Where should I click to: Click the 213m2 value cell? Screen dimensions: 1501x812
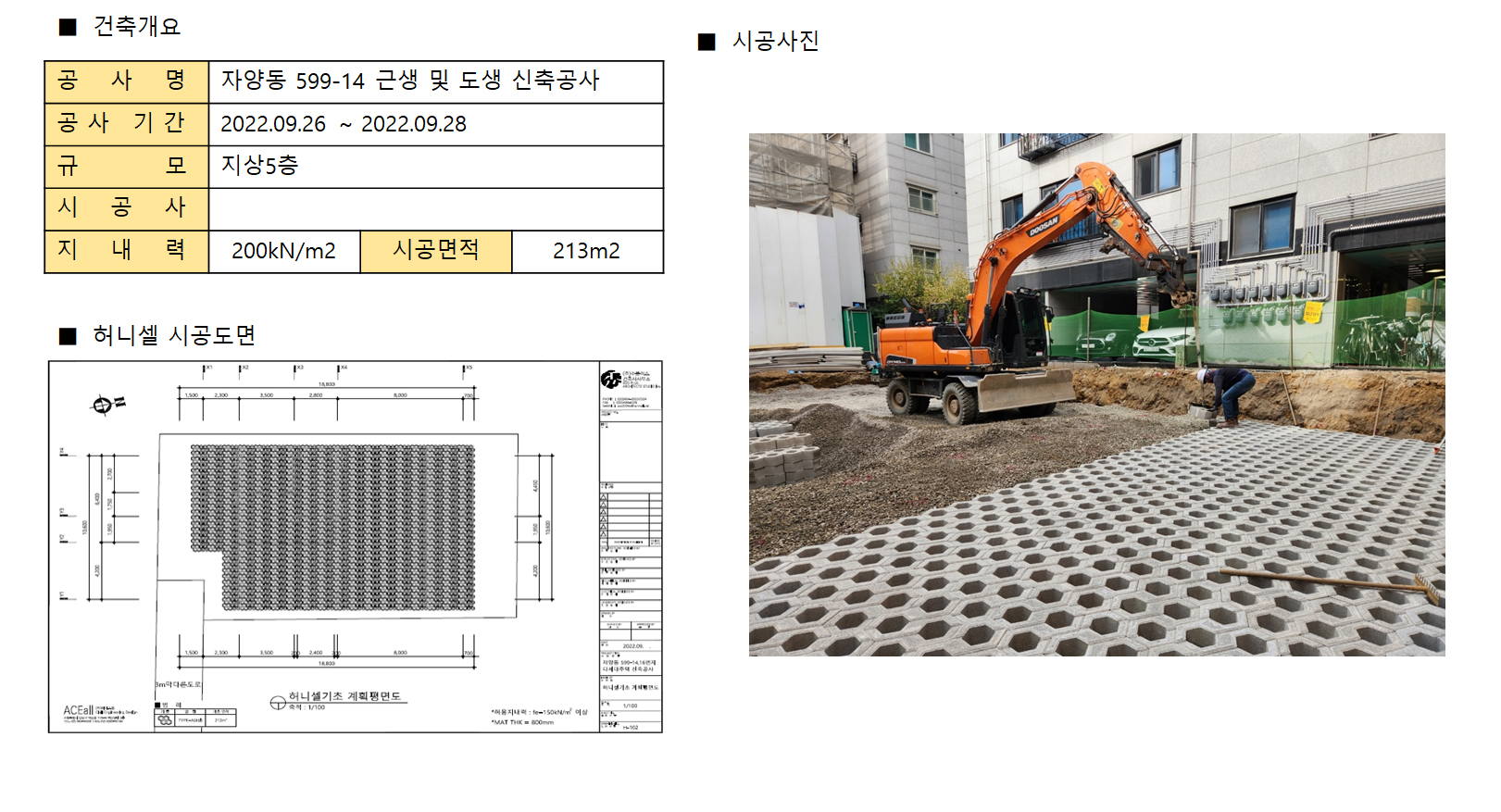[587, 252]
